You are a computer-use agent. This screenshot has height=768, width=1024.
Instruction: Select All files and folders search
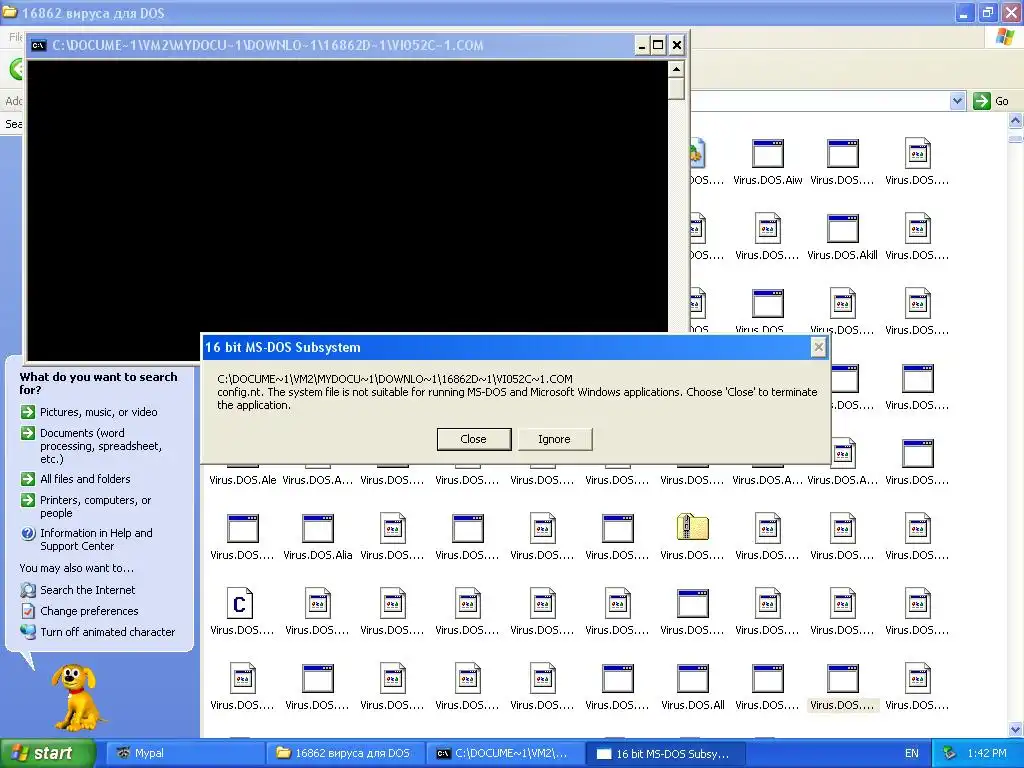coord(85,479)
